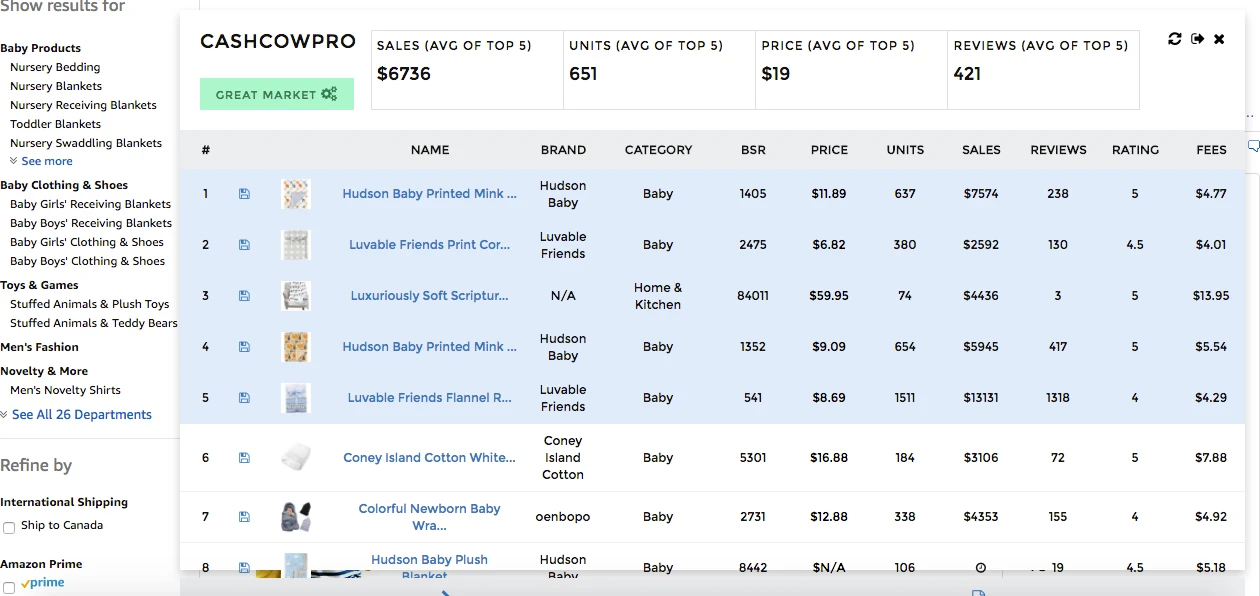Open thumbnail of Luvable Friends Flannel product

pos(296,398)
